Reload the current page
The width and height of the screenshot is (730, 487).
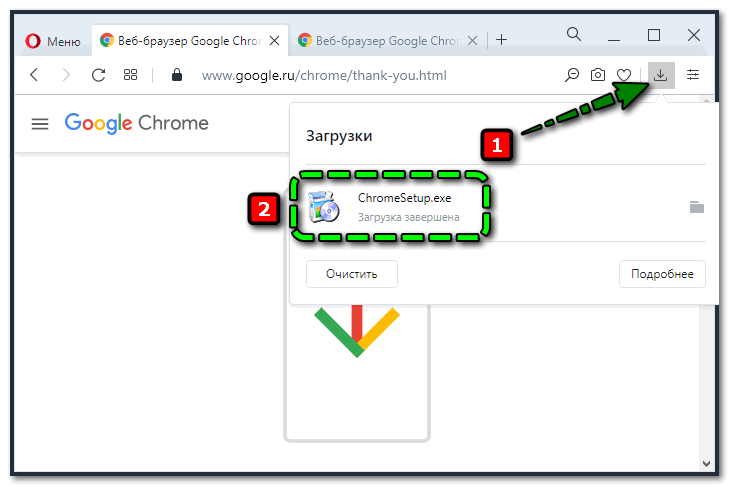pyautogui.click(x=98, y=75)
